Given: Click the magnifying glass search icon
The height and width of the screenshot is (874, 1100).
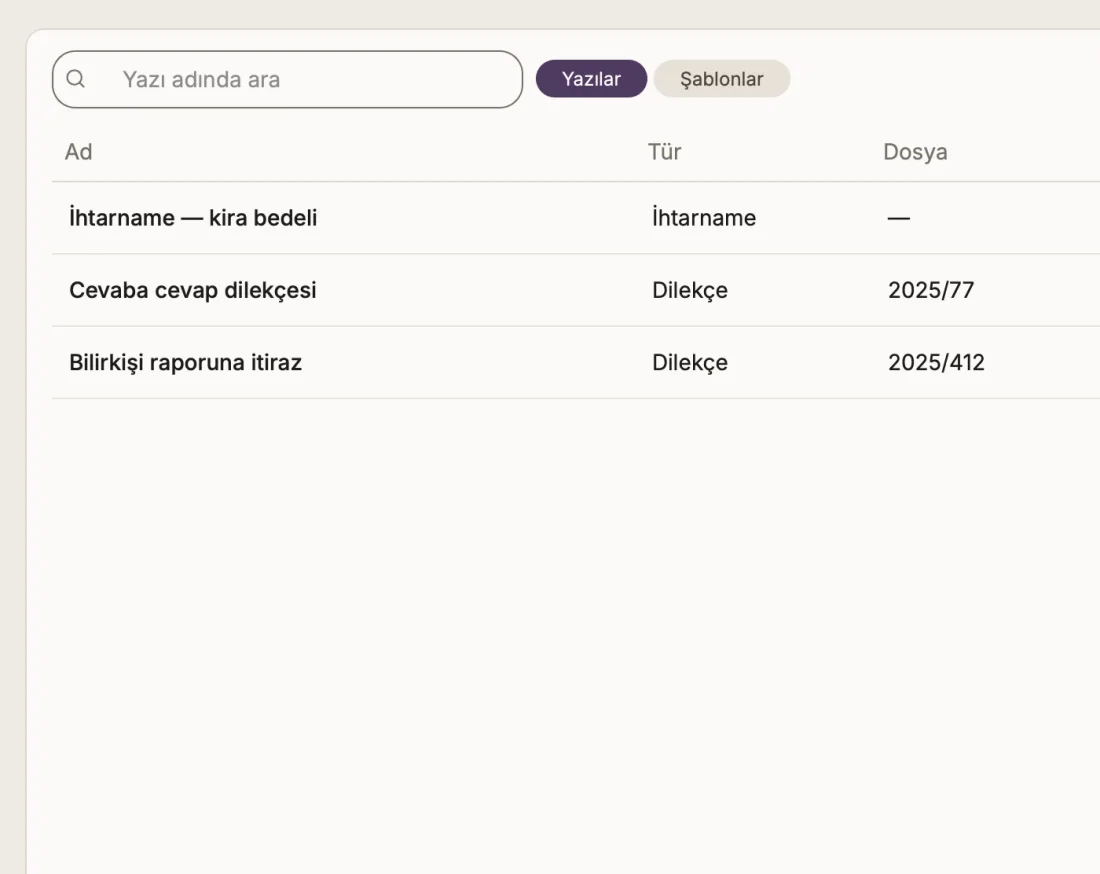Looking at the screenshot, I should point(76,79).
